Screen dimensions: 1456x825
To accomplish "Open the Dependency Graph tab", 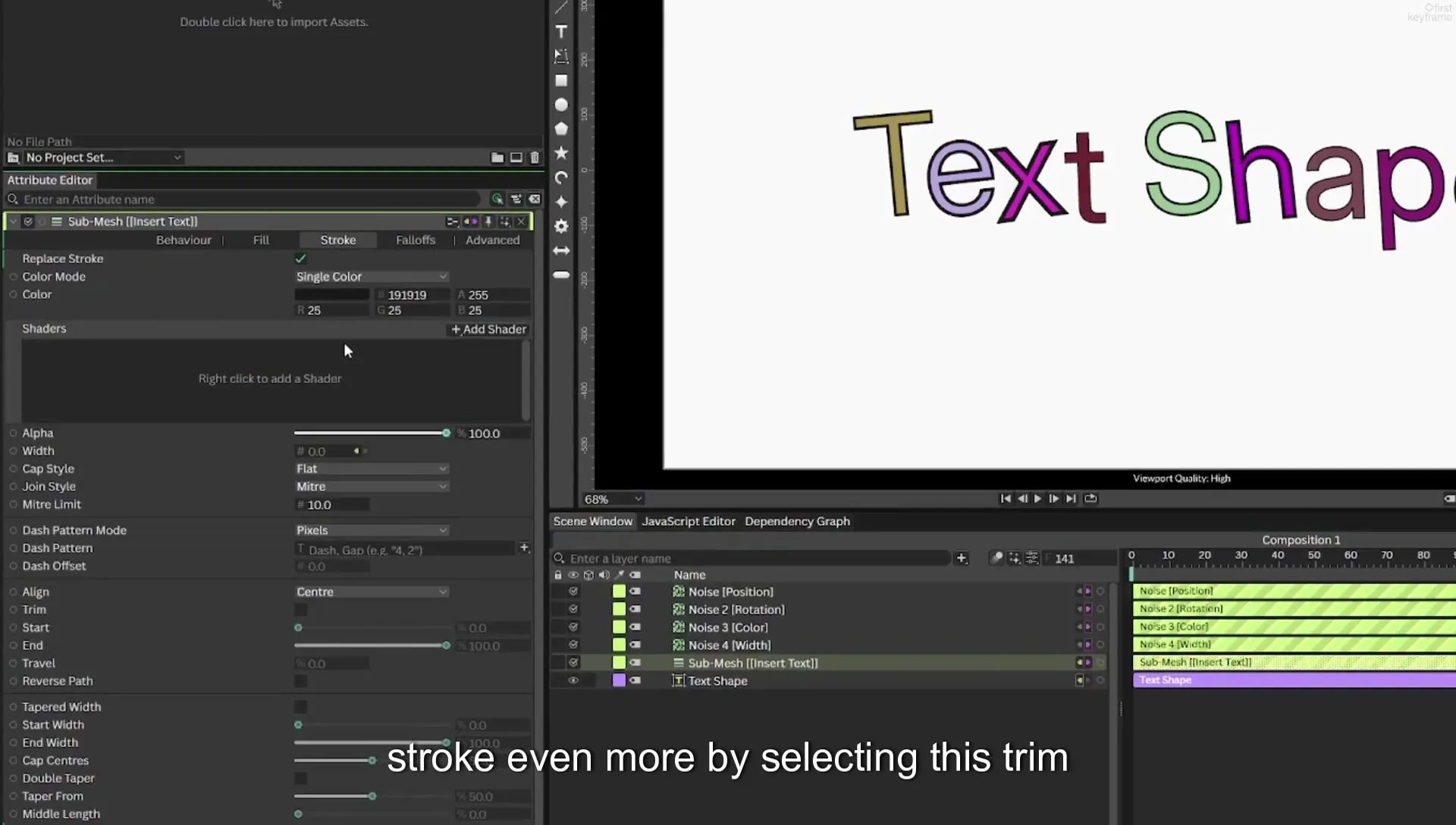I will 797,521.
